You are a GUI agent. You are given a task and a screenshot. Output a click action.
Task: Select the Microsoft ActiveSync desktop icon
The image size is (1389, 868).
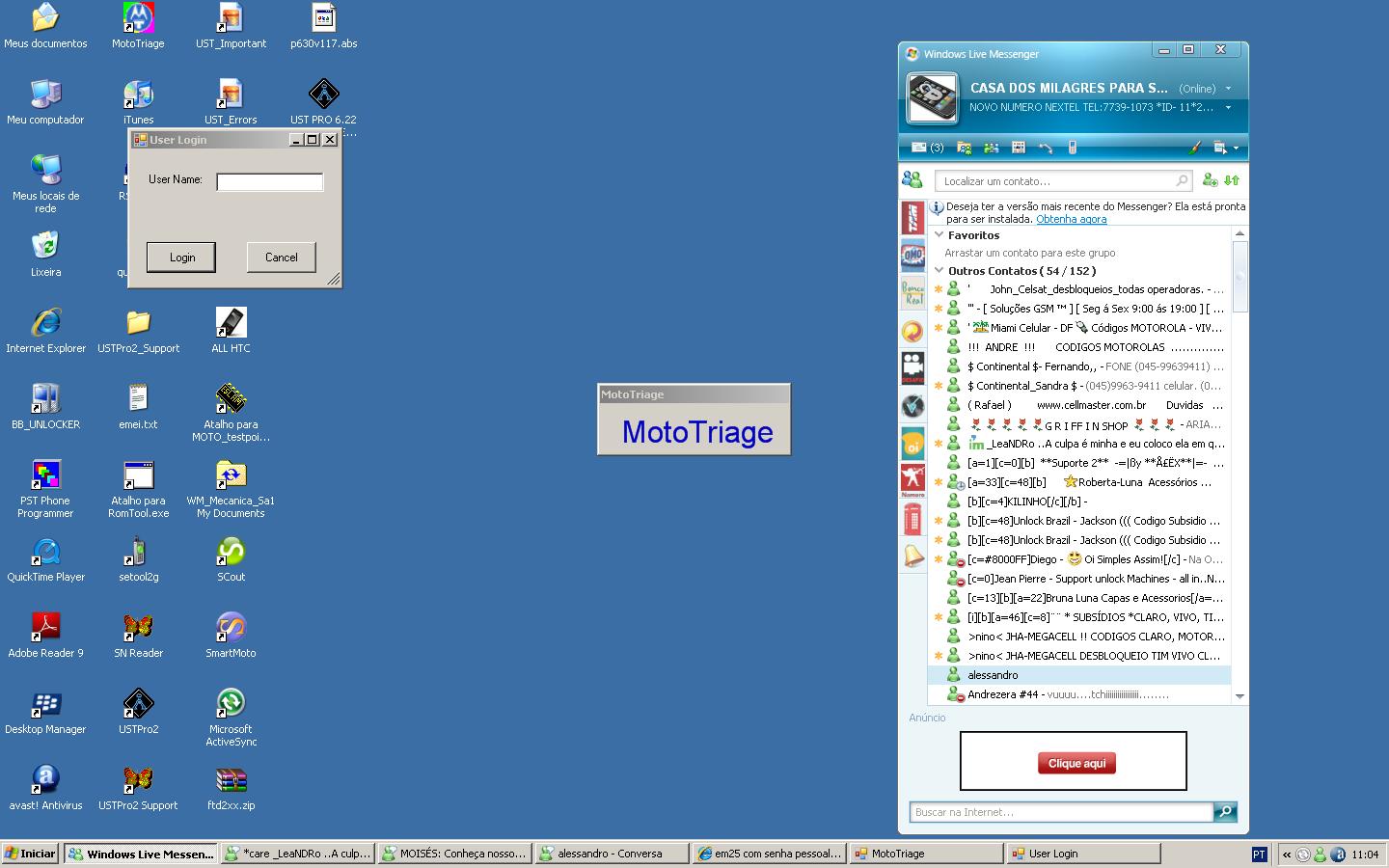click(231, 719)
